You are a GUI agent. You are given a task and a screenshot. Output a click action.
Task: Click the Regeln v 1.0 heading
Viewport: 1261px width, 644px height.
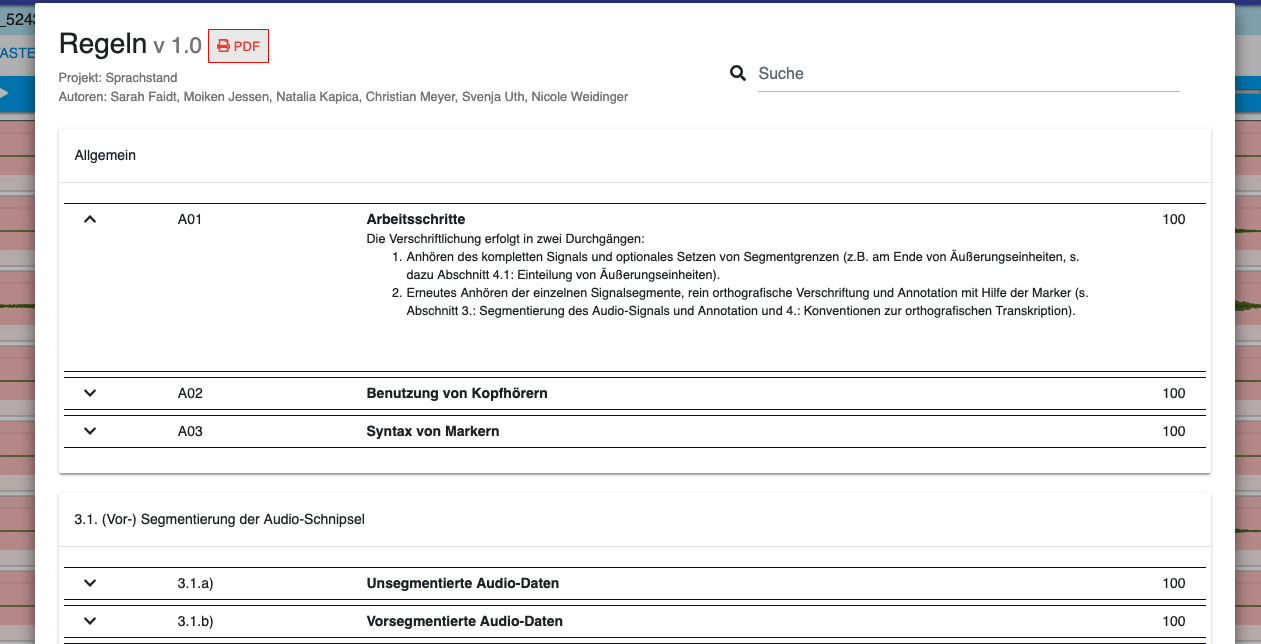130,44
